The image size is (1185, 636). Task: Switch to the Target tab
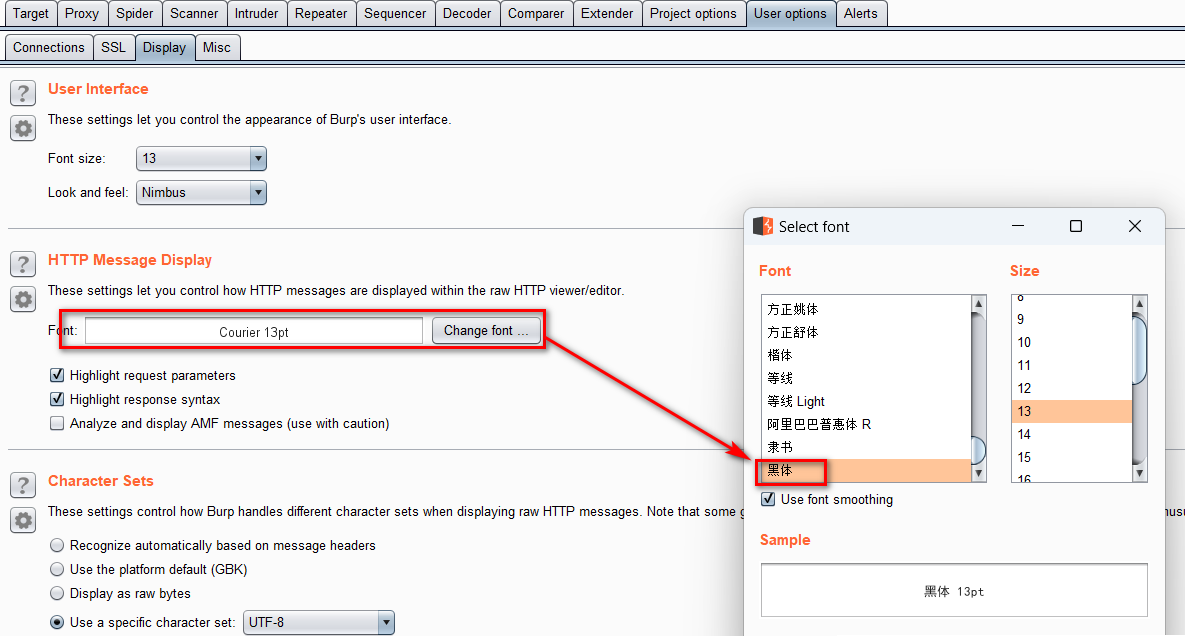[x=30, y=14]
